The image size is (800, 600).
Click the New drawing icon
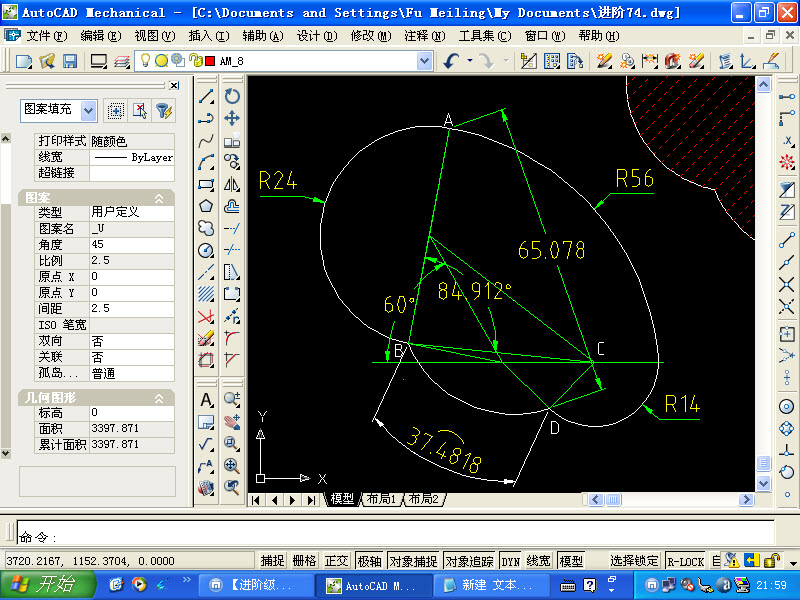(x=24, y=61)
